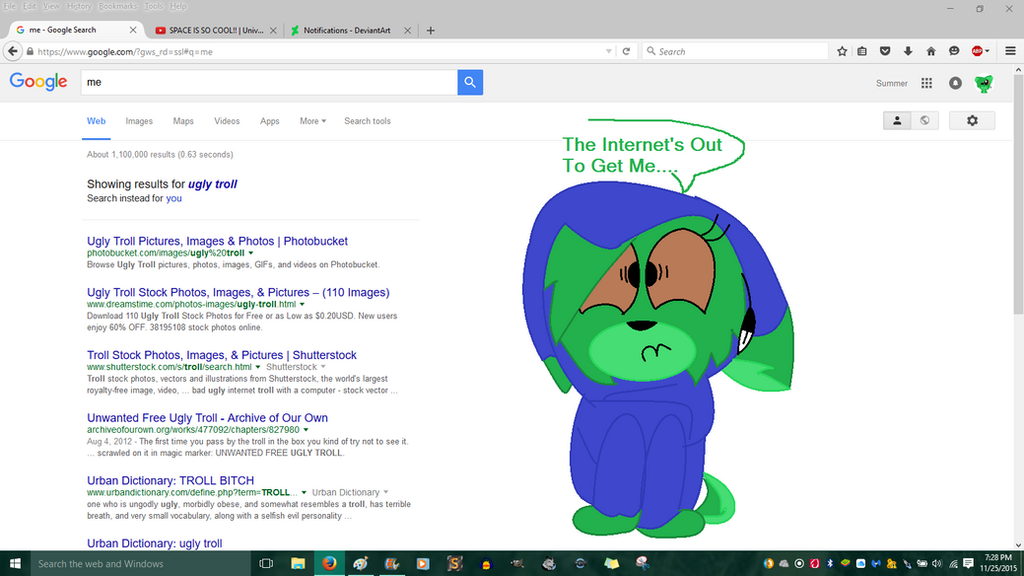
Task: Click the 'you' search instead link
Action: tap(174, 198)
